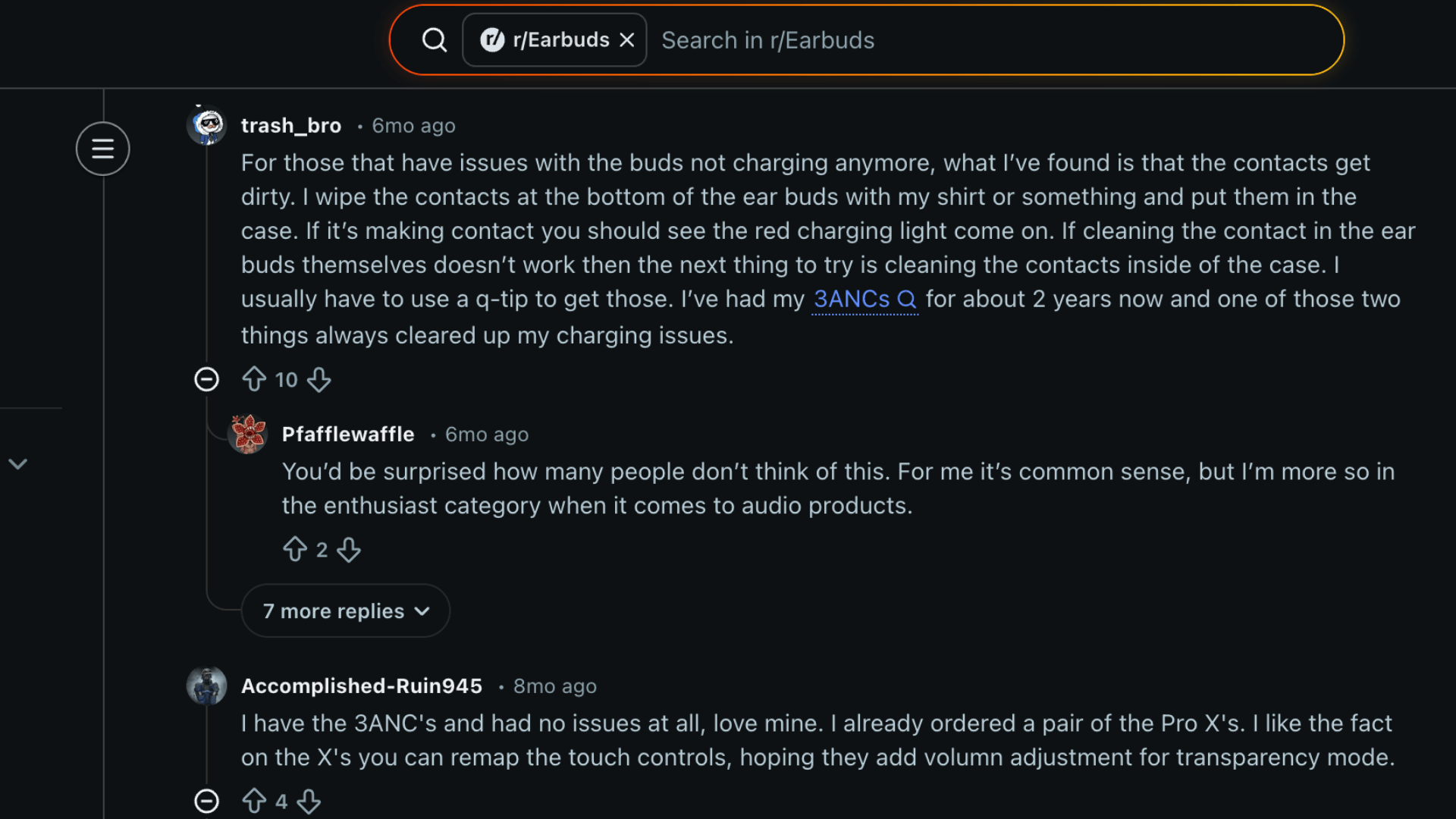Collapse Accomplished-Ruin945's comment

point(206,801)
